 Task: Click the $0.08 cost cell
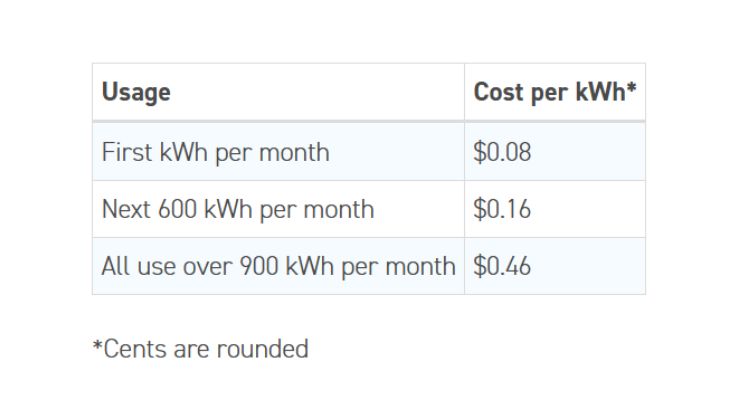tap(502, 153)
